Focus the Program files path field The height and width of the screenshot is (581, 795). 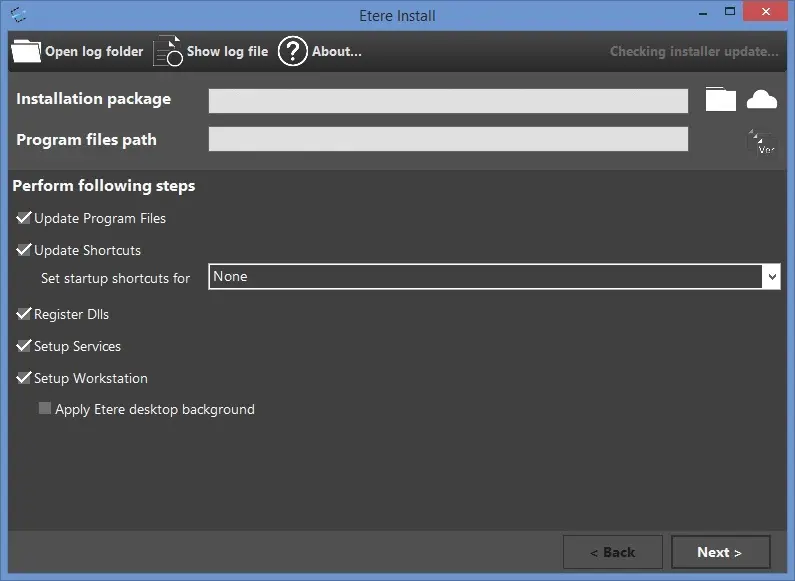coord(448,140)
